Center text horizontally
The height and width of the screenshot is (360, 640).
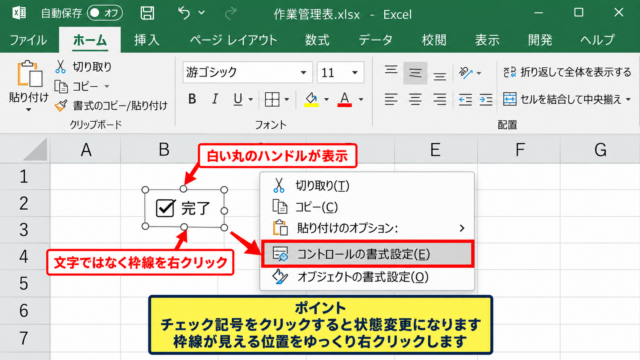(x=415, y=99)
